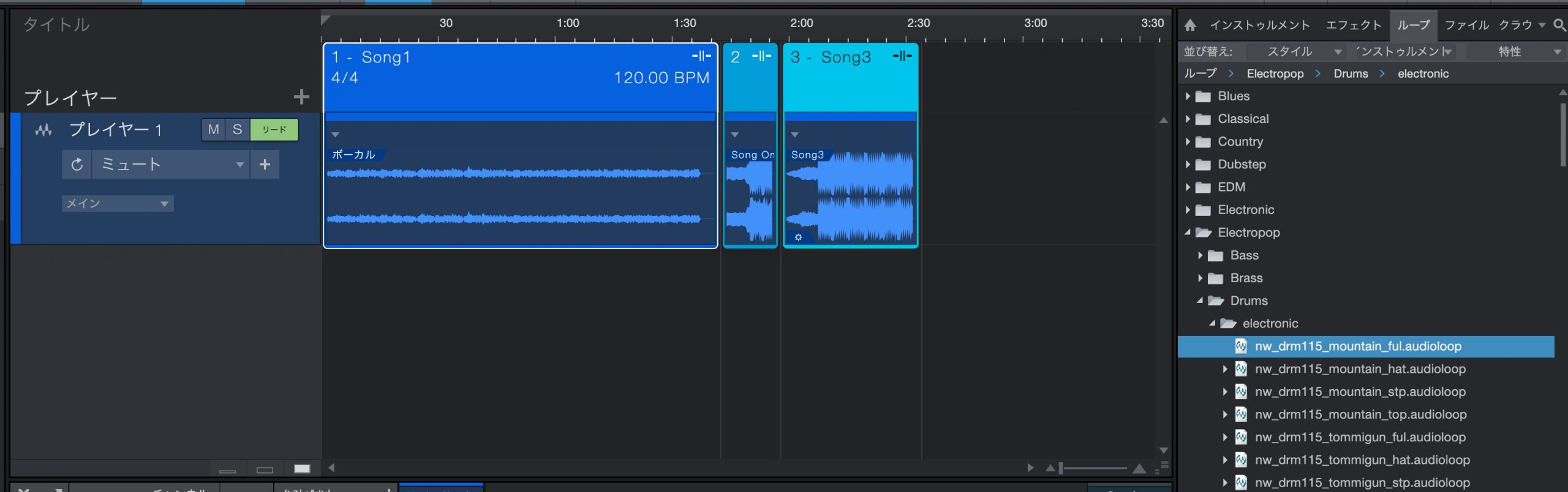This screenshot has height=492, width=1568.
Task: Click the Electropop open folder icon
Action: (x=1203, y=233)
